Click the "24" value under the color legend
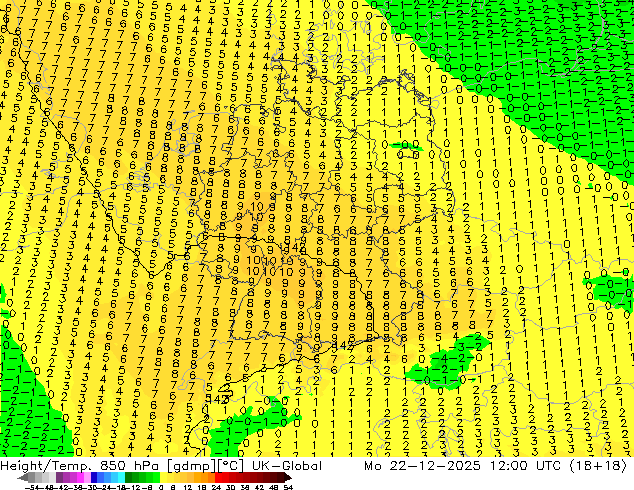The width and height of the screenshot is (634, 490). click(216, 487)
